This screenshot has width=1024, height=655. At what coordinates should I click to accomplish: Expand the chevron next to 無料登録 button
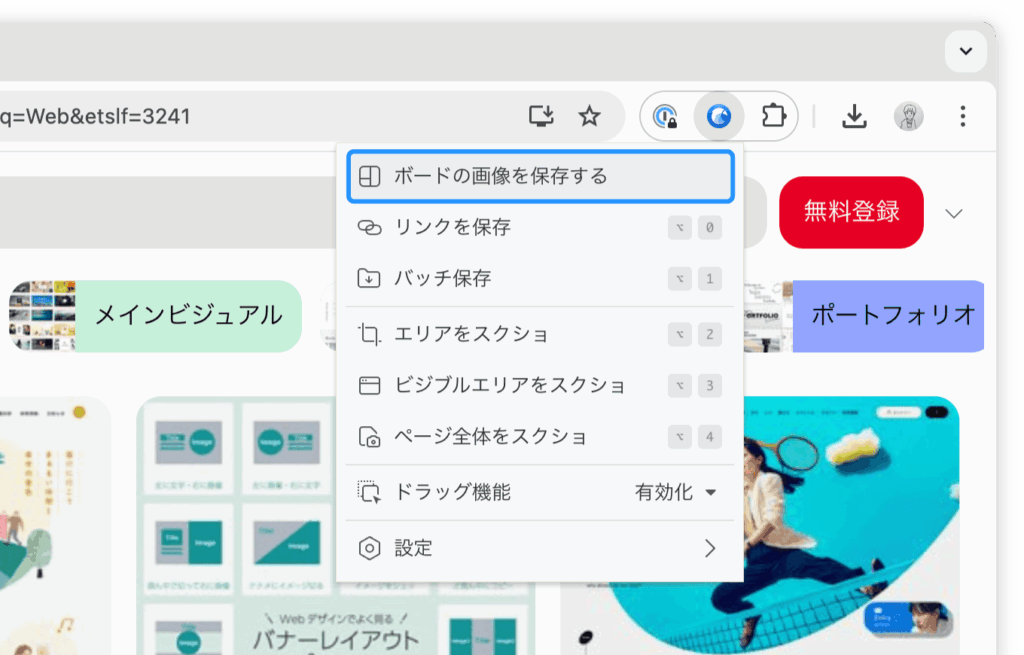[x=953, y=213]
